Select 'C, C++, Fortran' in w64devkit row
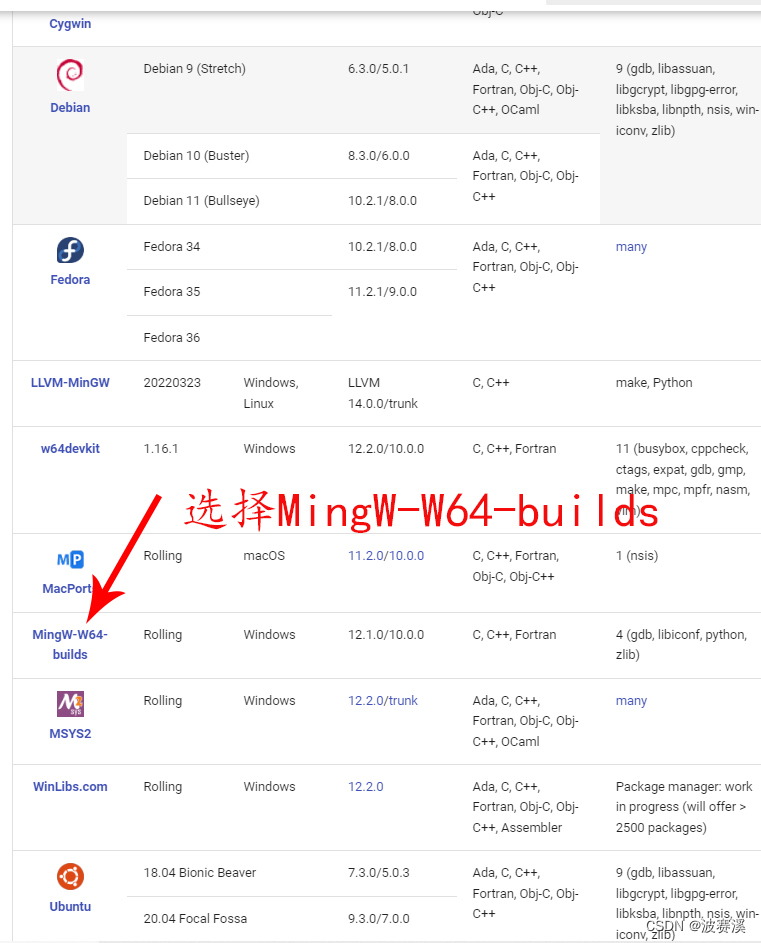The image size is (761, 943). coord(514,449)
